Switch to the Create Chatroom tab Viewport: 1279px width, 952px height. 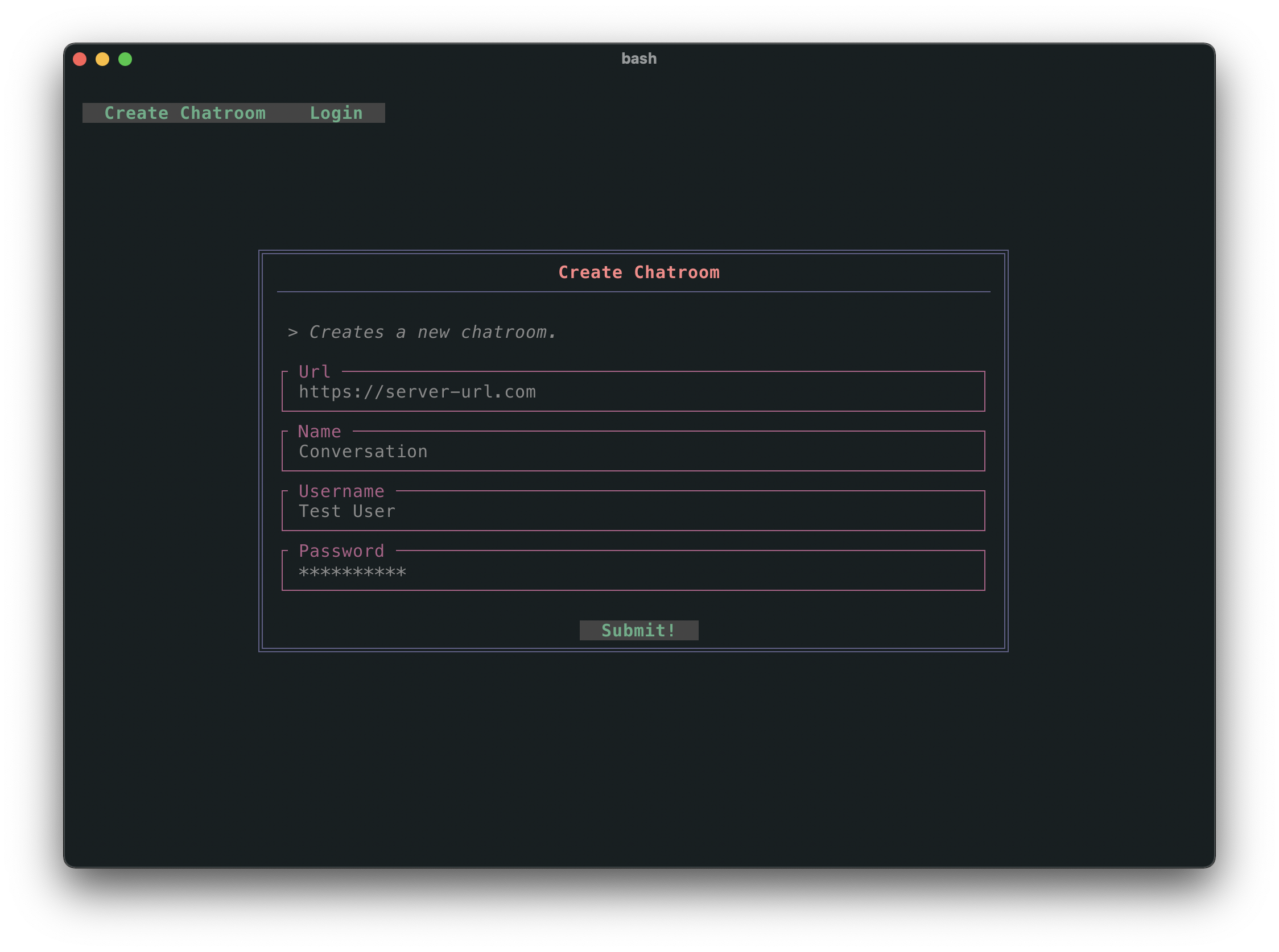tap(184, 113)
